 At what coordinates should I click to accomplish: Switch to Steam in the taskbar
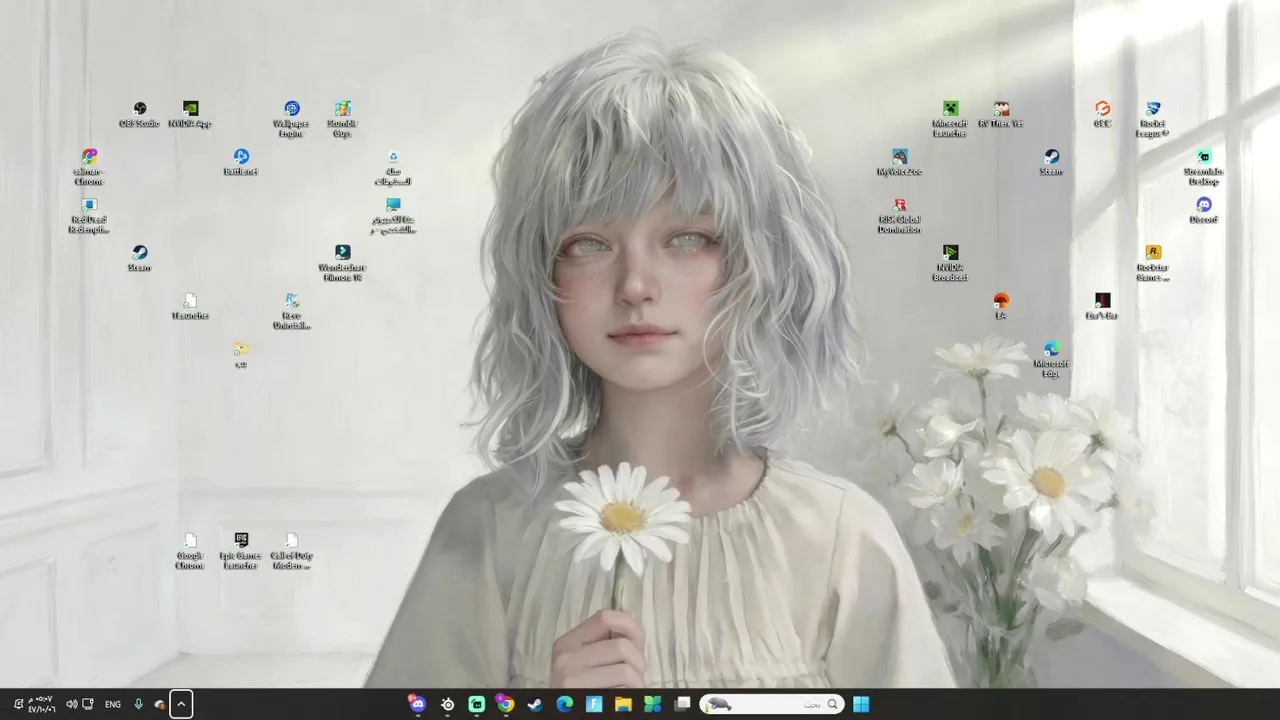click(535, 704)
